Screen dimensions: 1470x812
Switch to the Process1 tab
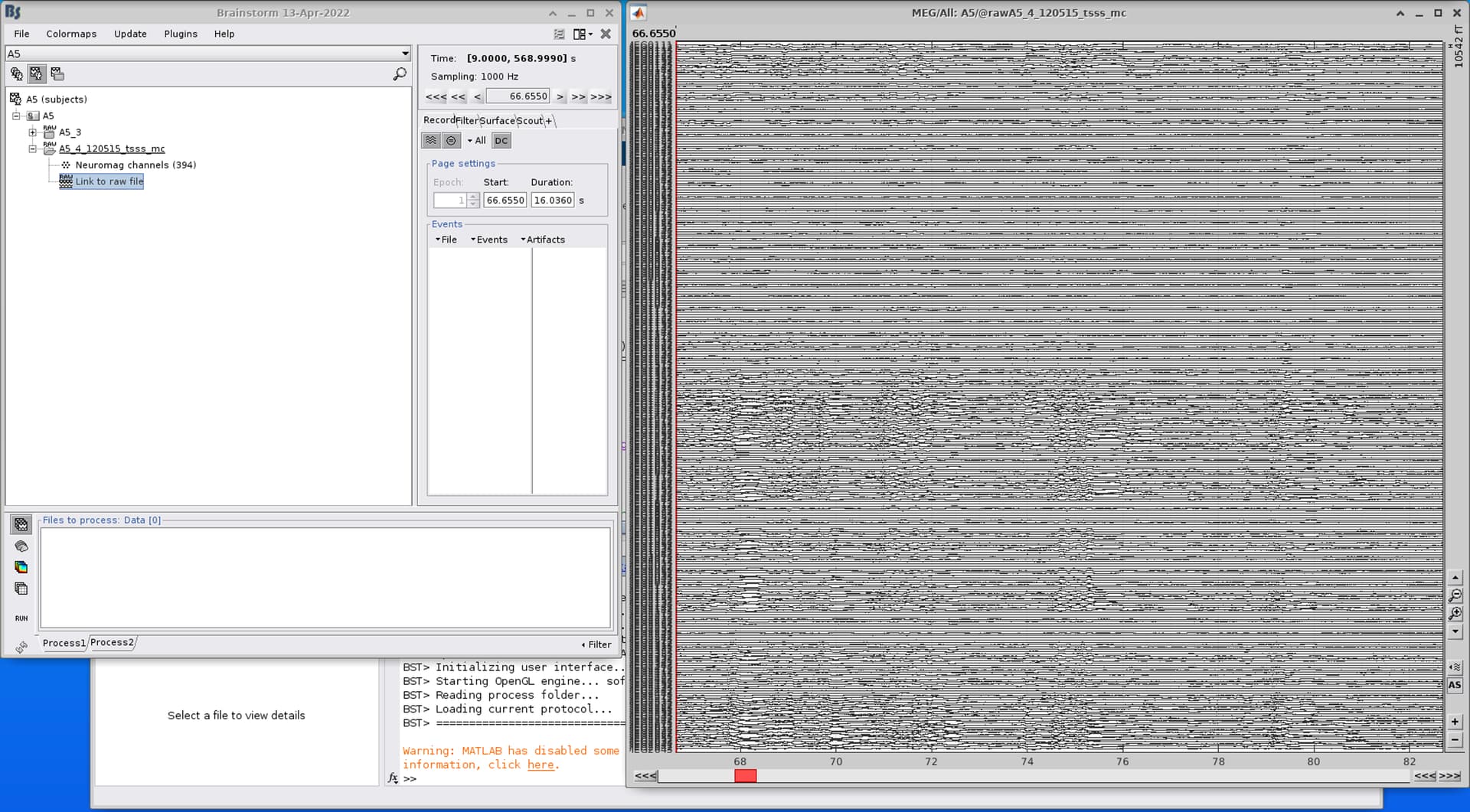[64, 644]
